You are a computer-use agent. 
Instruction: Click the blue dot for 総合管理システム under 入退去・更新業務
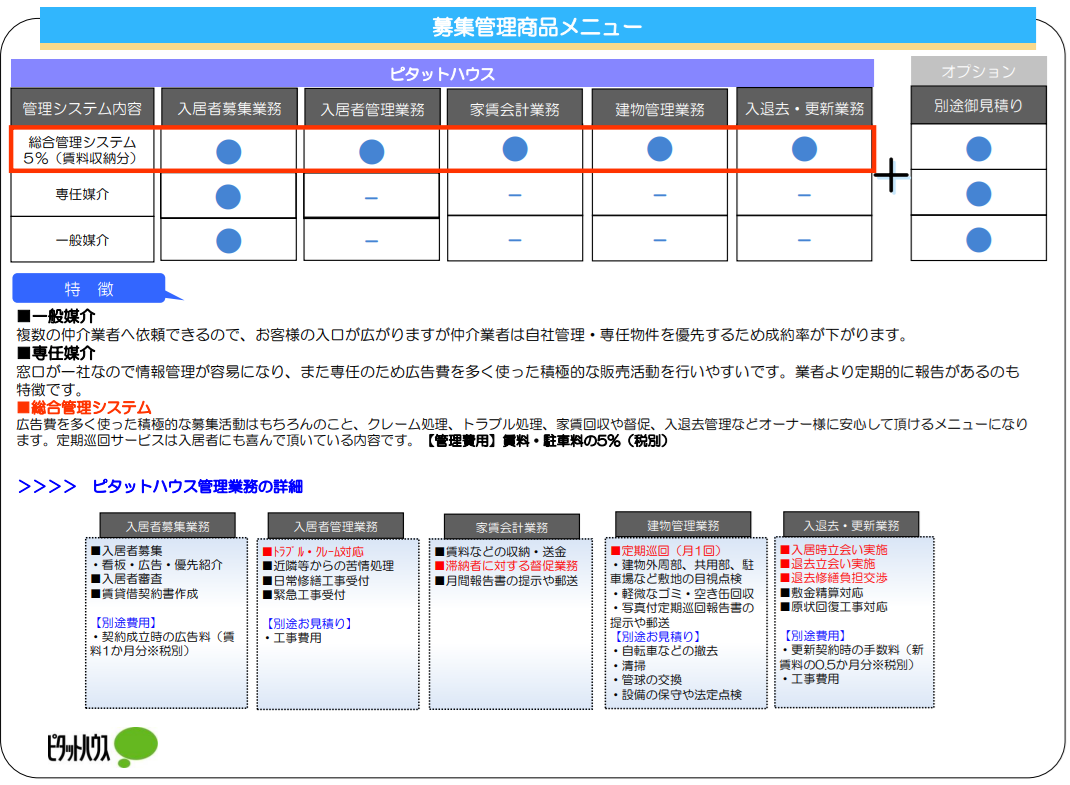pyautogui.click(x=804, y=149)
